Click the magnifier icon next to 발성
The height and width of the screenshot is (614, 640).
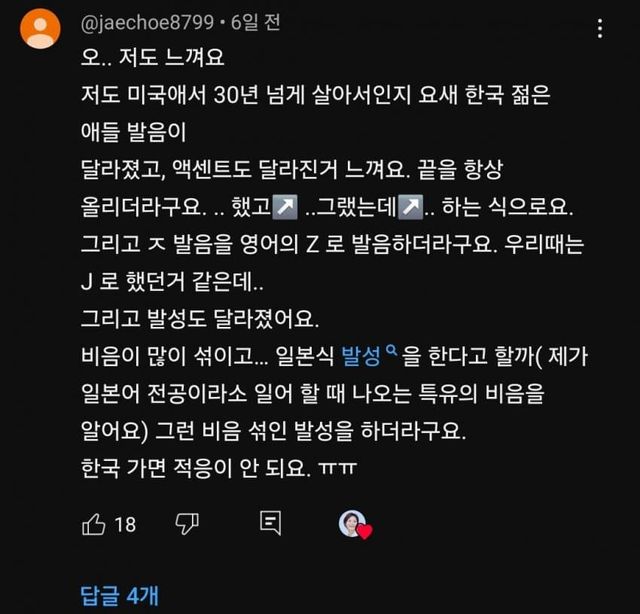tap(391, 350)
